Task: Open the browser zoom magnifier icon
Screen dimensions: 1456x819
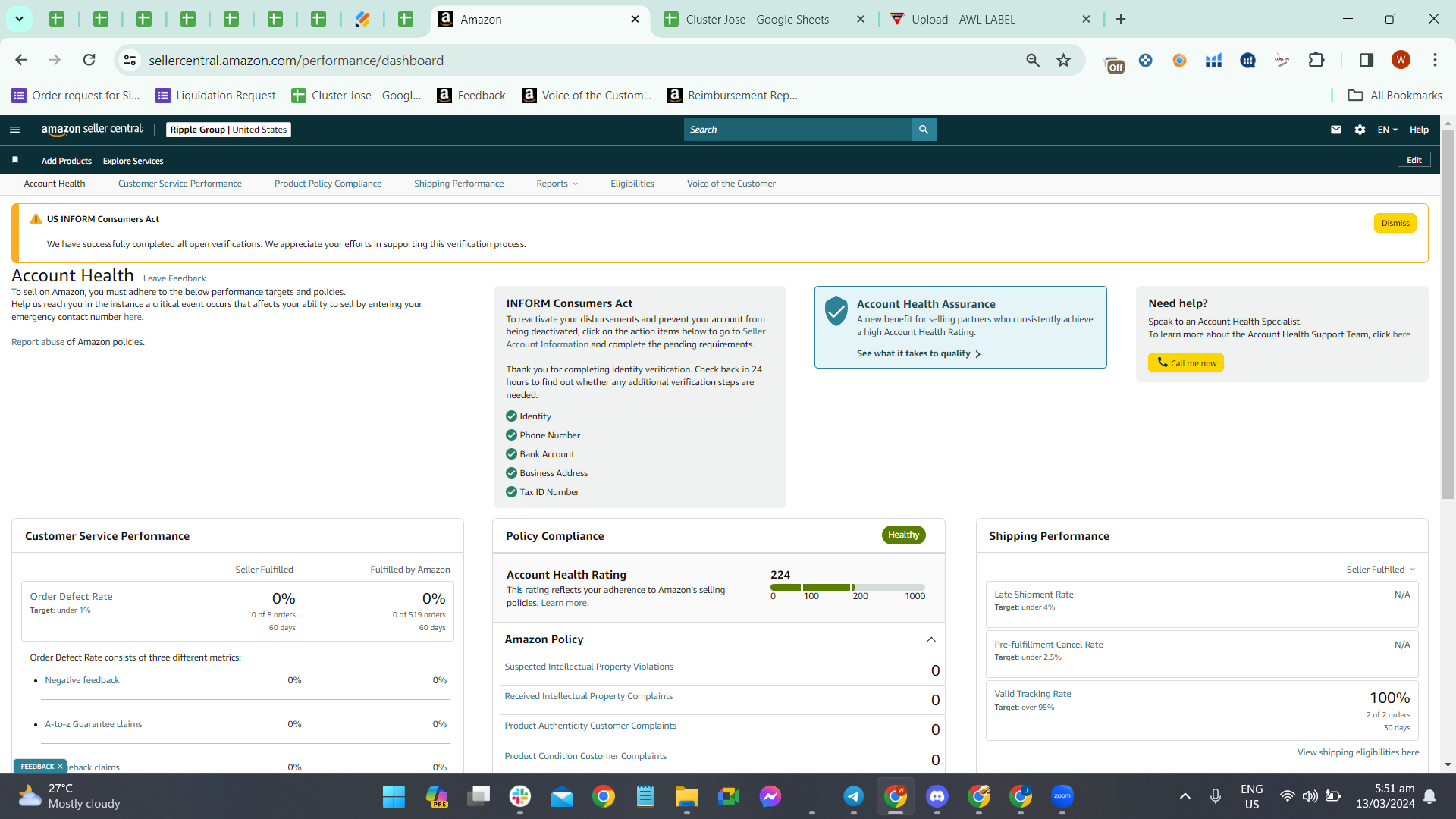Action: [x=1033, y=60]
